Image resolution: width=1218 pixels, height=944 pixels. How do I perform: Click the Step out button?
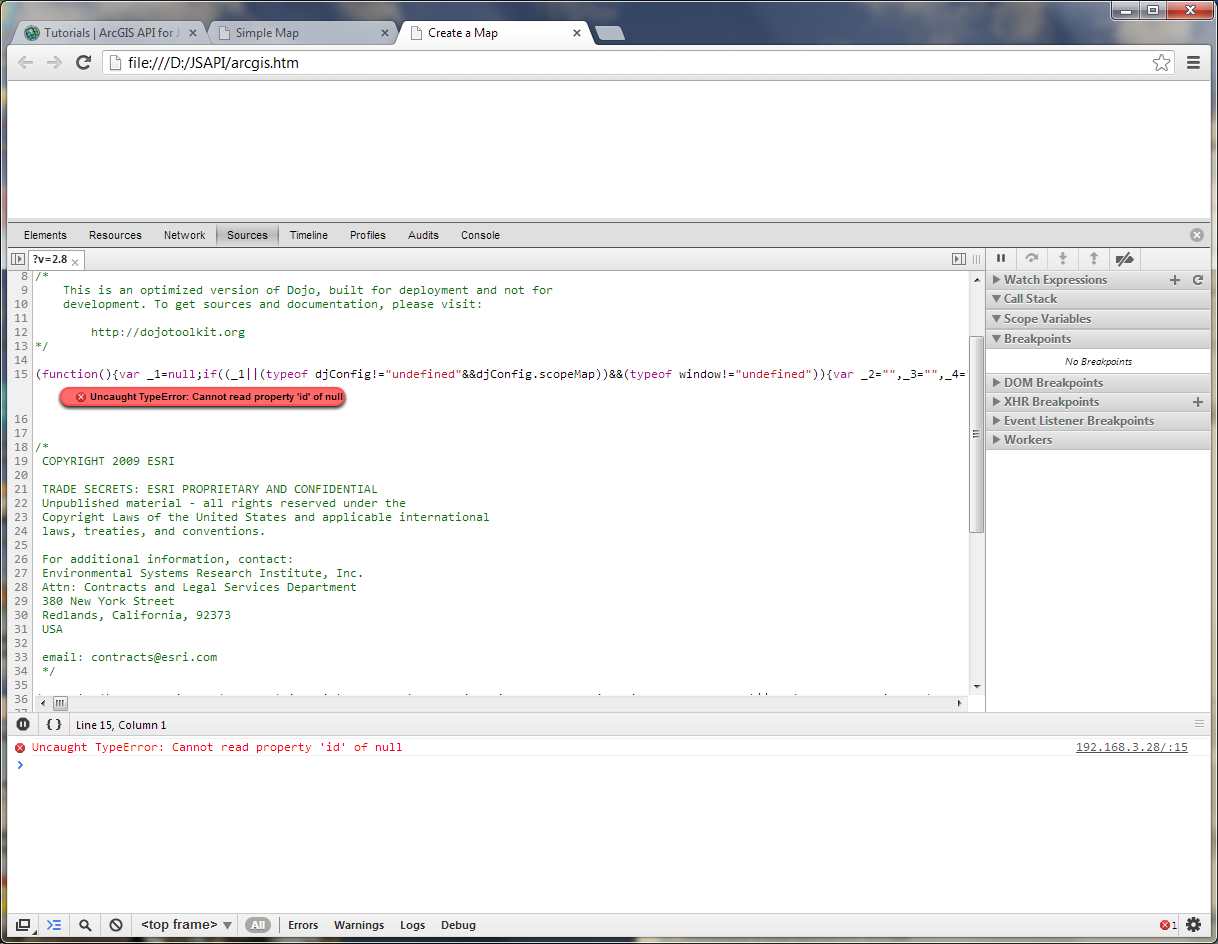pyautogui.click(x=1094, y=259)
